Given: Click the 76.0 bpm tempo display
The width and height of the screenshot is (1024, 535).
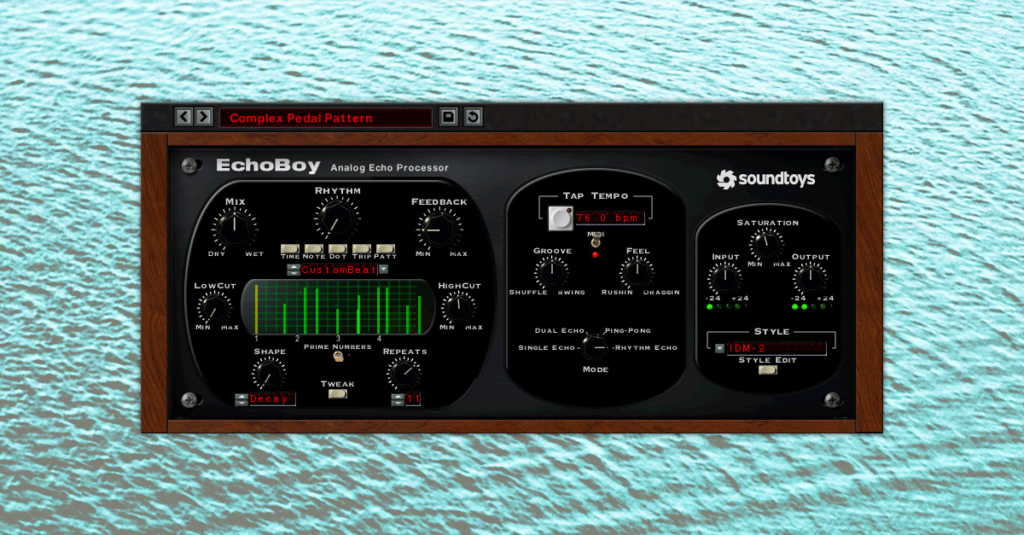Looking at the screenshot, I should [x=609, y=218].
